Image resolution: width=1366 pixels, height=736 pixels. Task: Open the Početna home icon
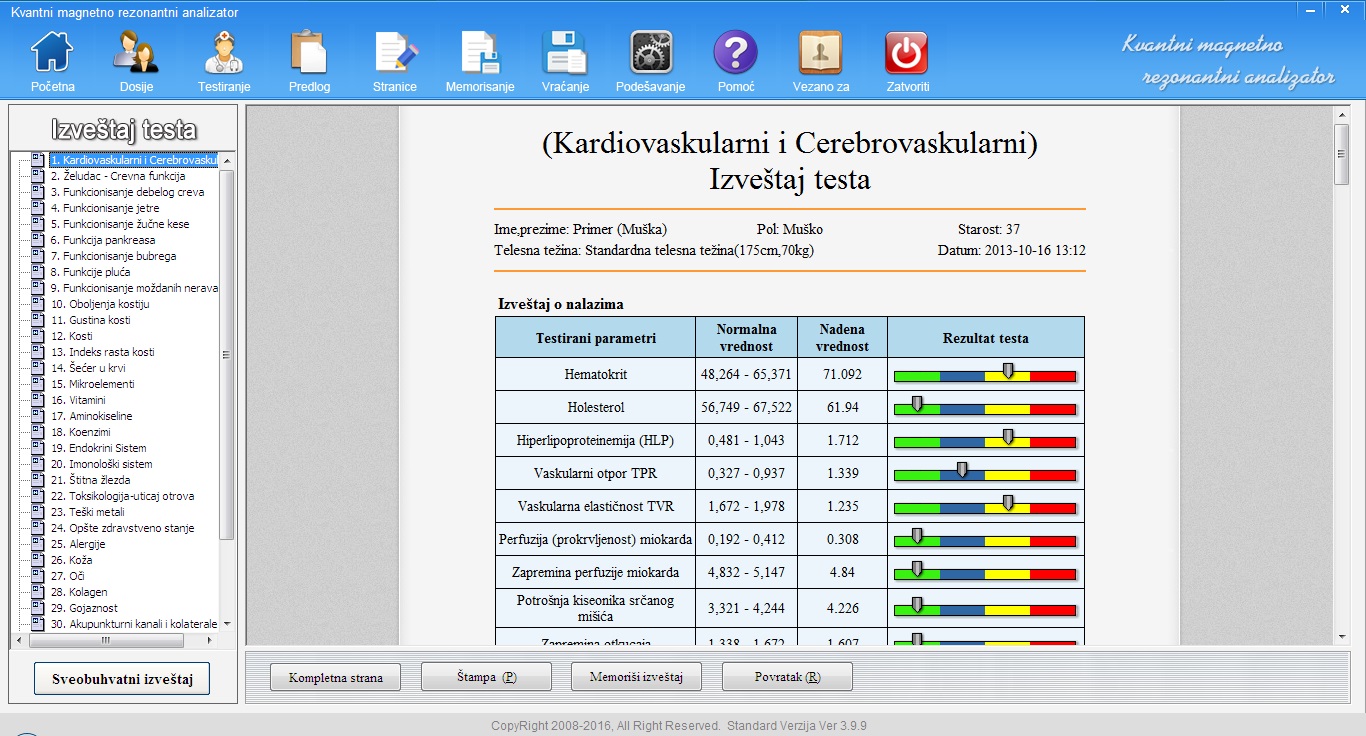click(x=52, y=53)
